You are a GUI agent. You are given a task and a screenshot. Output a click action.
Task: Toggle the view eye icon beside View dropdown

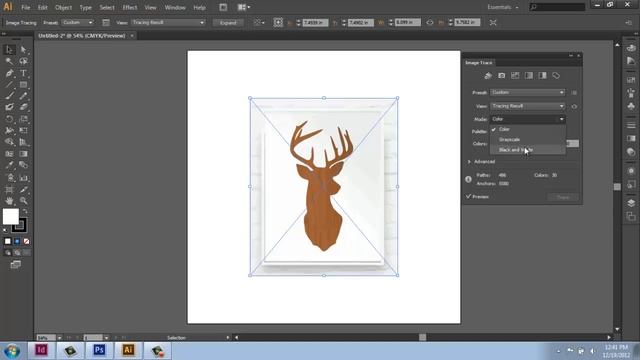point(574,106)
